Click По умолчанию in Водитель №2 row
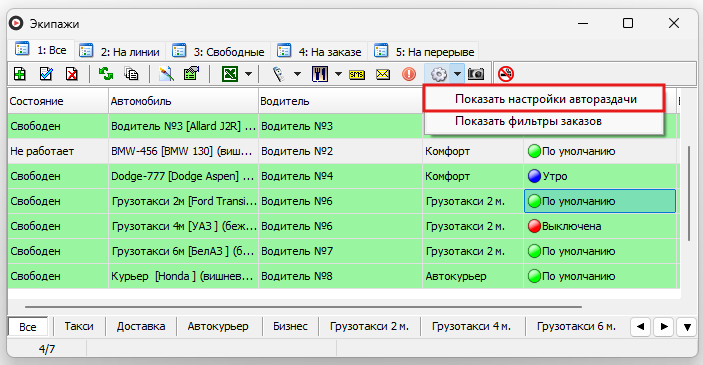 point(600,151)
